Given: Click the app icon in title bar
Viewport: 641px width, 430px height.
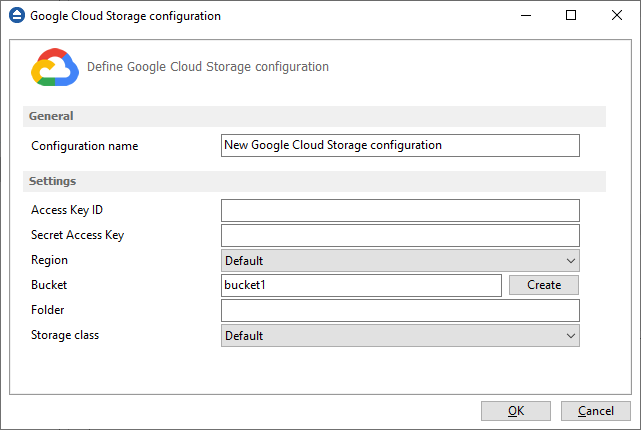Looking at the screenshot, I should pyautogui.click(x=17, y=16).
